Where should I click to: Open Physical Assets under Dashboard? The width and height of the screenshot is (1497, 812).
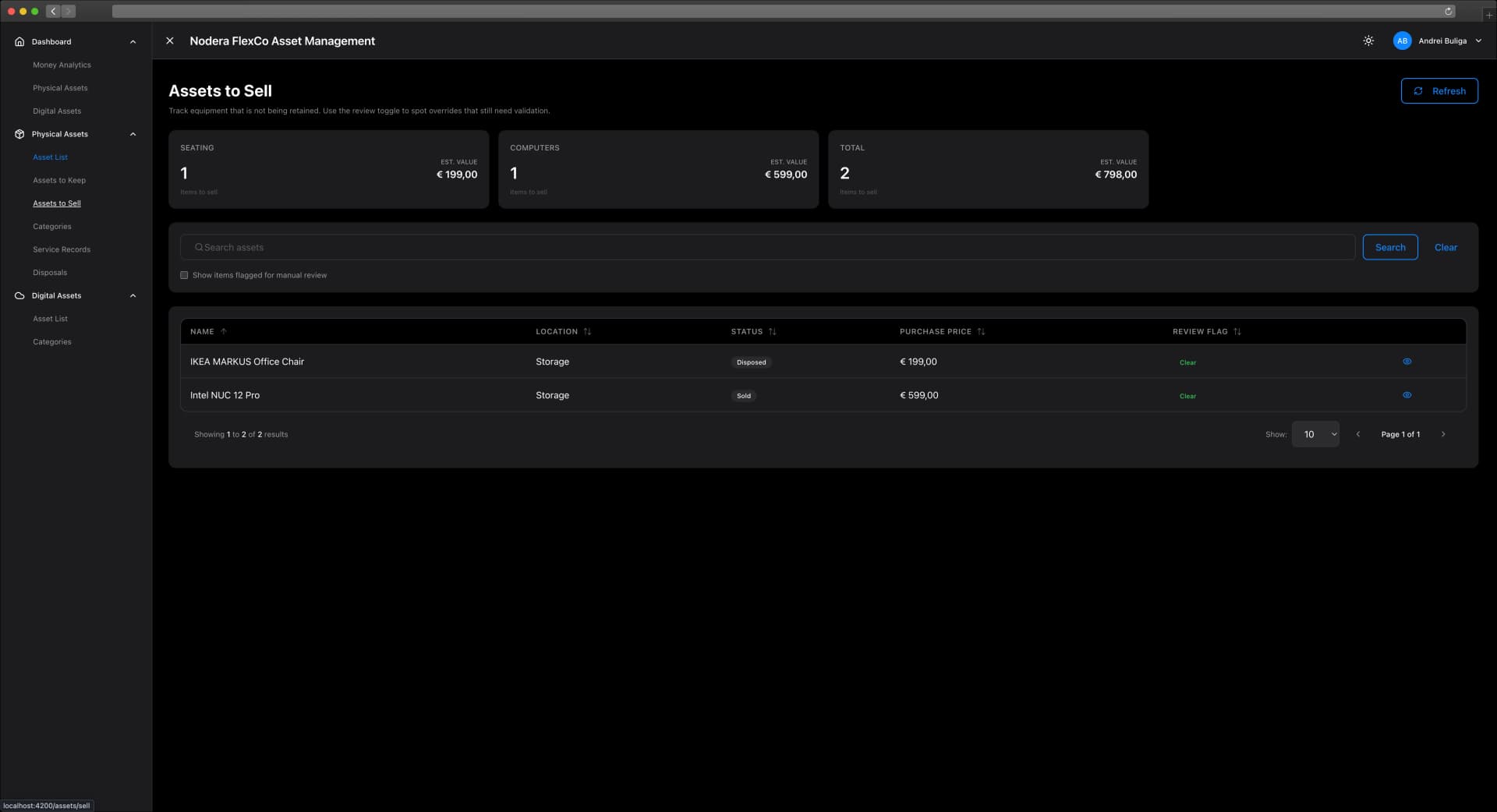click(x=60, y=88)
